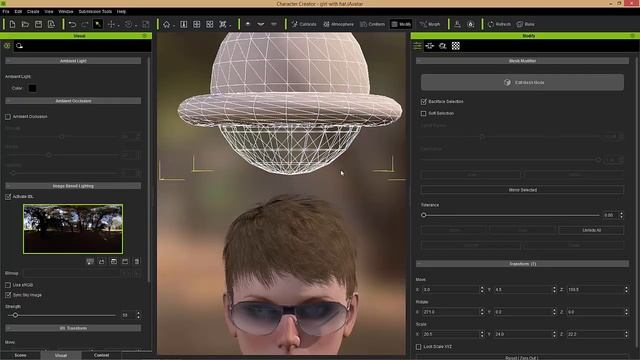Viewport: 640px width, 360px height.
Task: Click the Edit Mesh Mode button
Action: [x=522, y=82]
